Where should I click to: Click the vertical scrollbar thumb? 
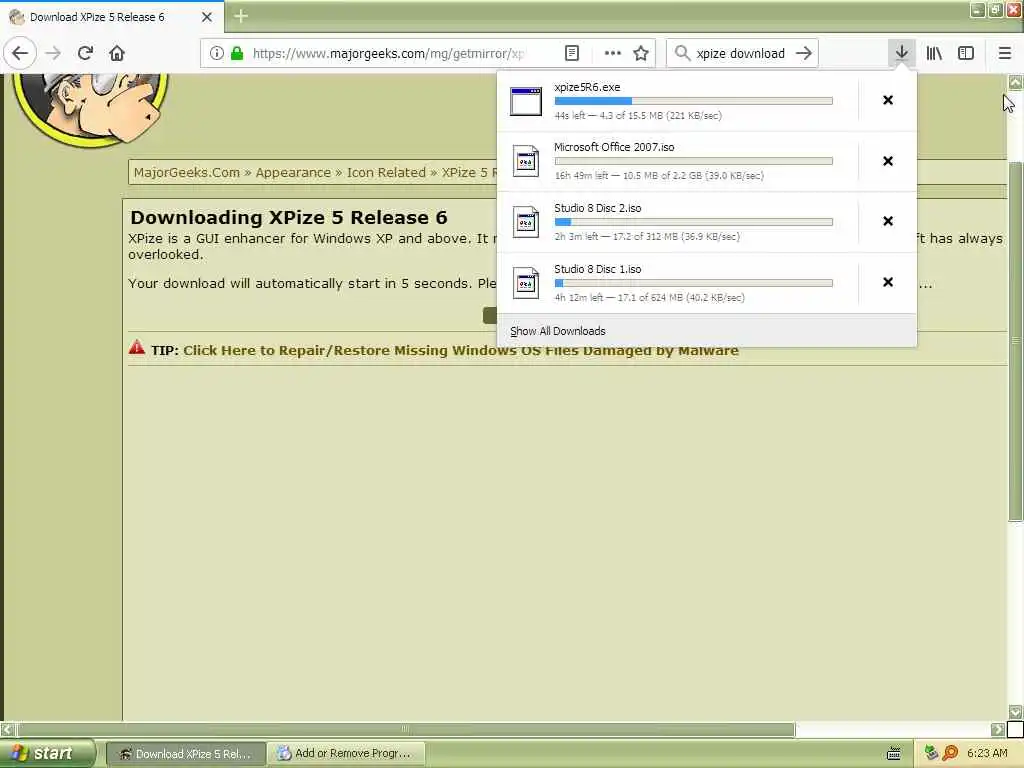pos(1015,340)
